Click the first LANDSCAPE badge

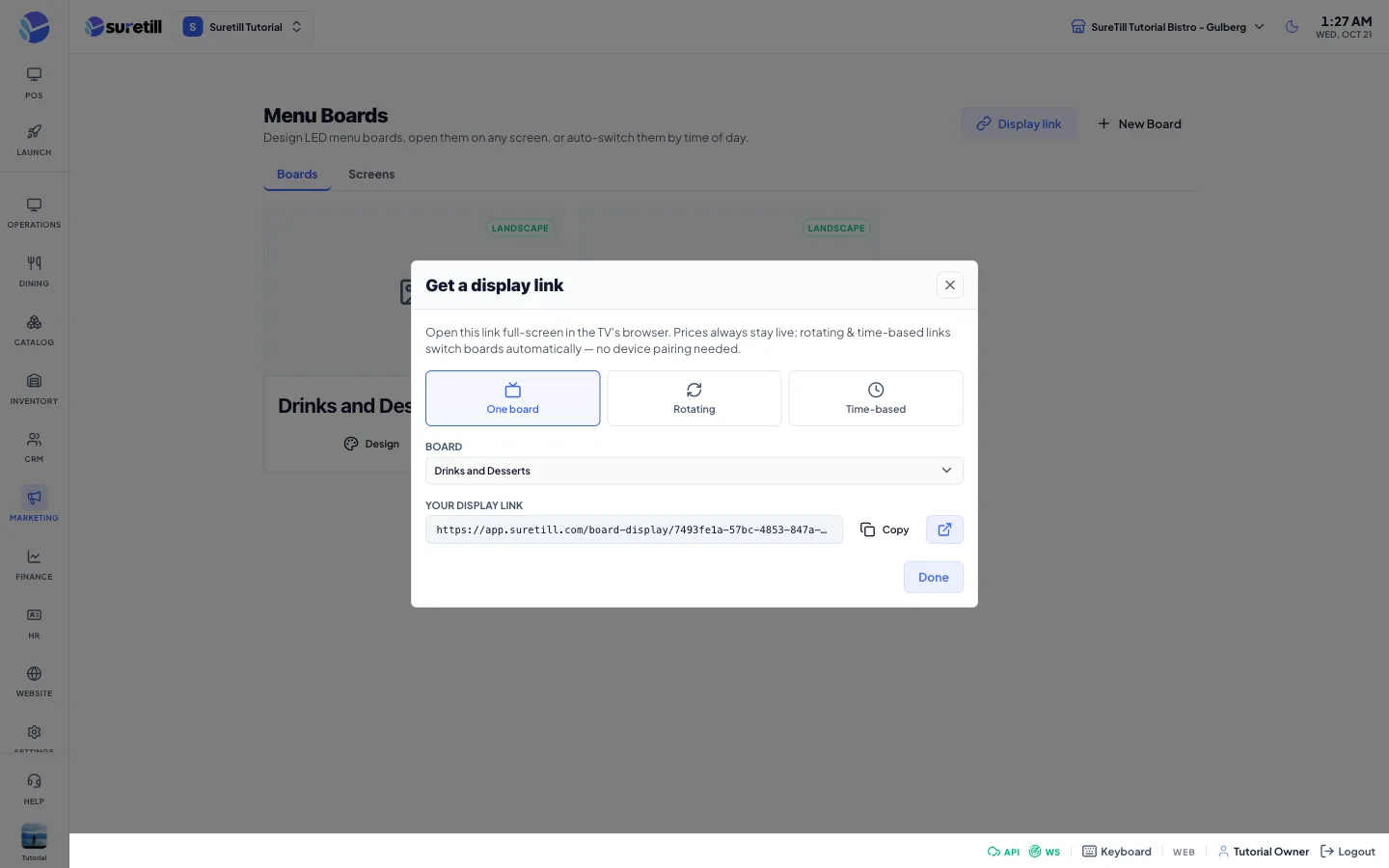(x=520, y=229)
